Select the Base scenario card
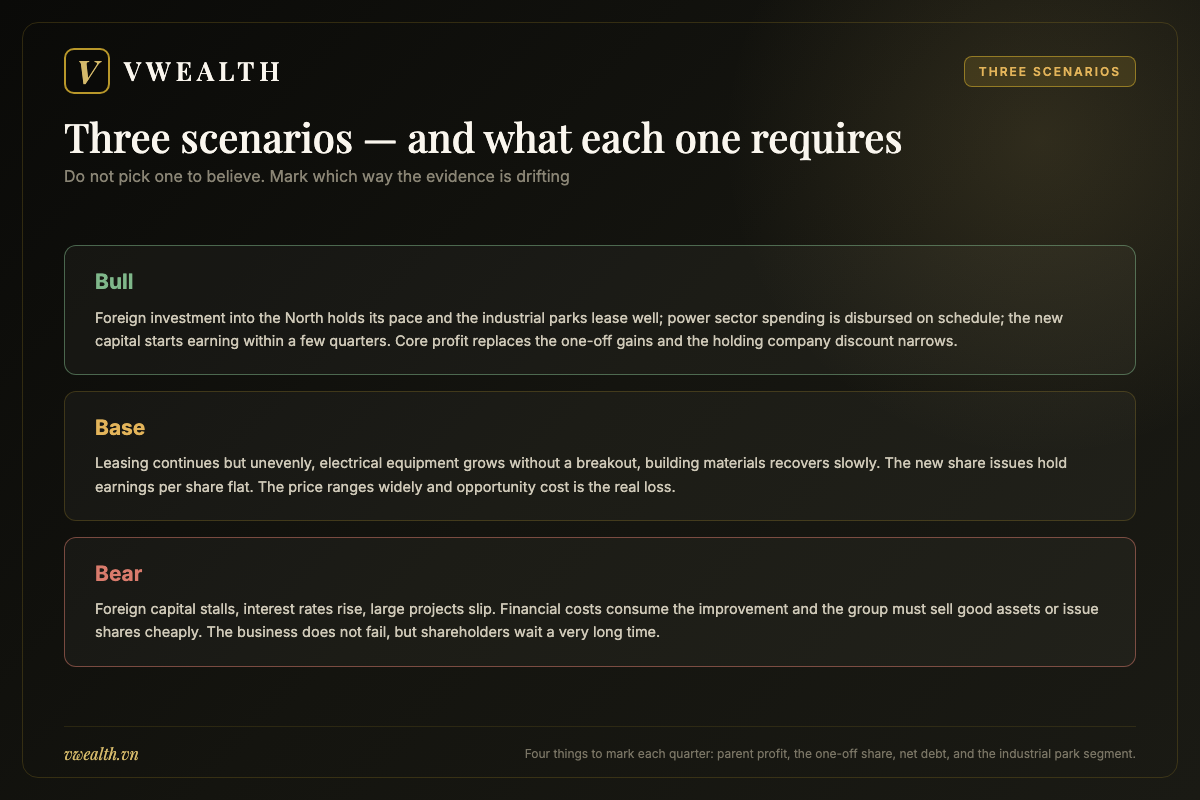Image resolution: width=1200 pixels, height=800 pixels. click(x=600, y=456)
